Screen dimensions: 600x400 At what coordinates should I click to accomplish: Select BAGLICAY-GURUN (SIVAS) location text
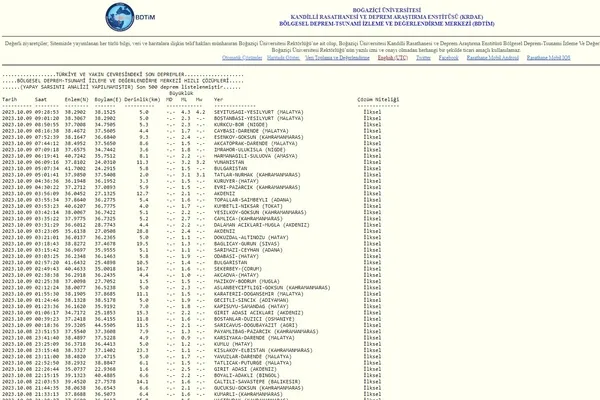247,244
